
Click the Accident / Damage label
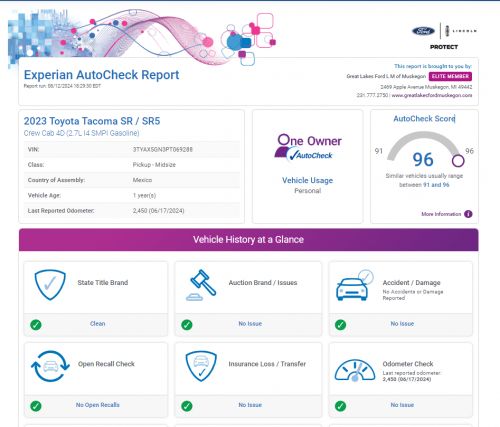pyautogui.click(x=411, y=283)
